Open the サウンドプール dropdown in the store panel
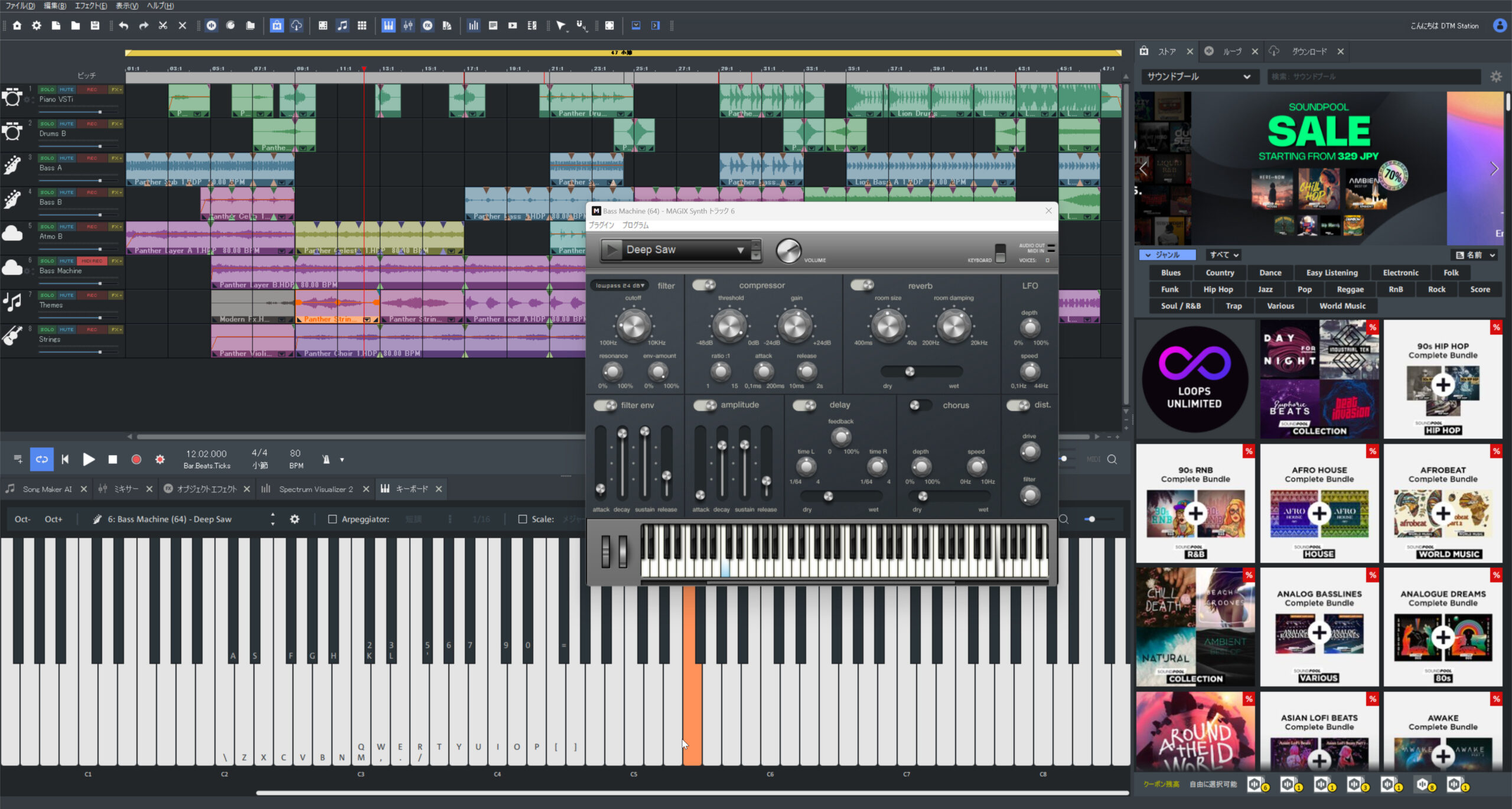 point(1198,77)
